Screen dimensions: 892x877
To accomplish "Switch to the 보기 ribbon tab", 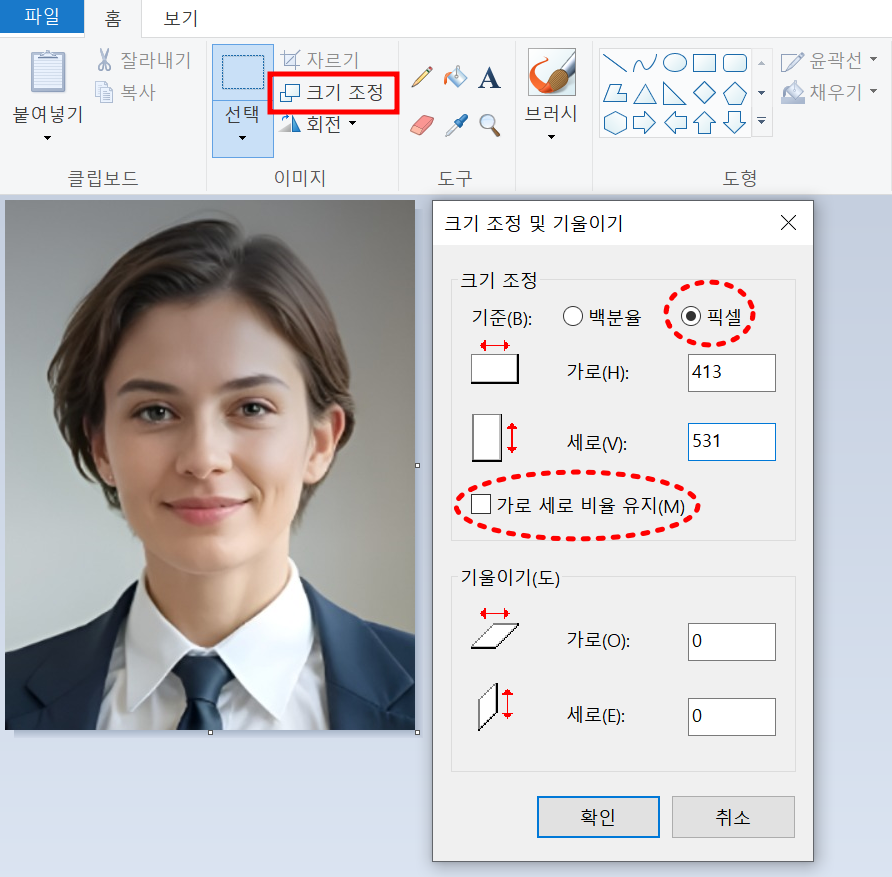I will click(177, 18).
